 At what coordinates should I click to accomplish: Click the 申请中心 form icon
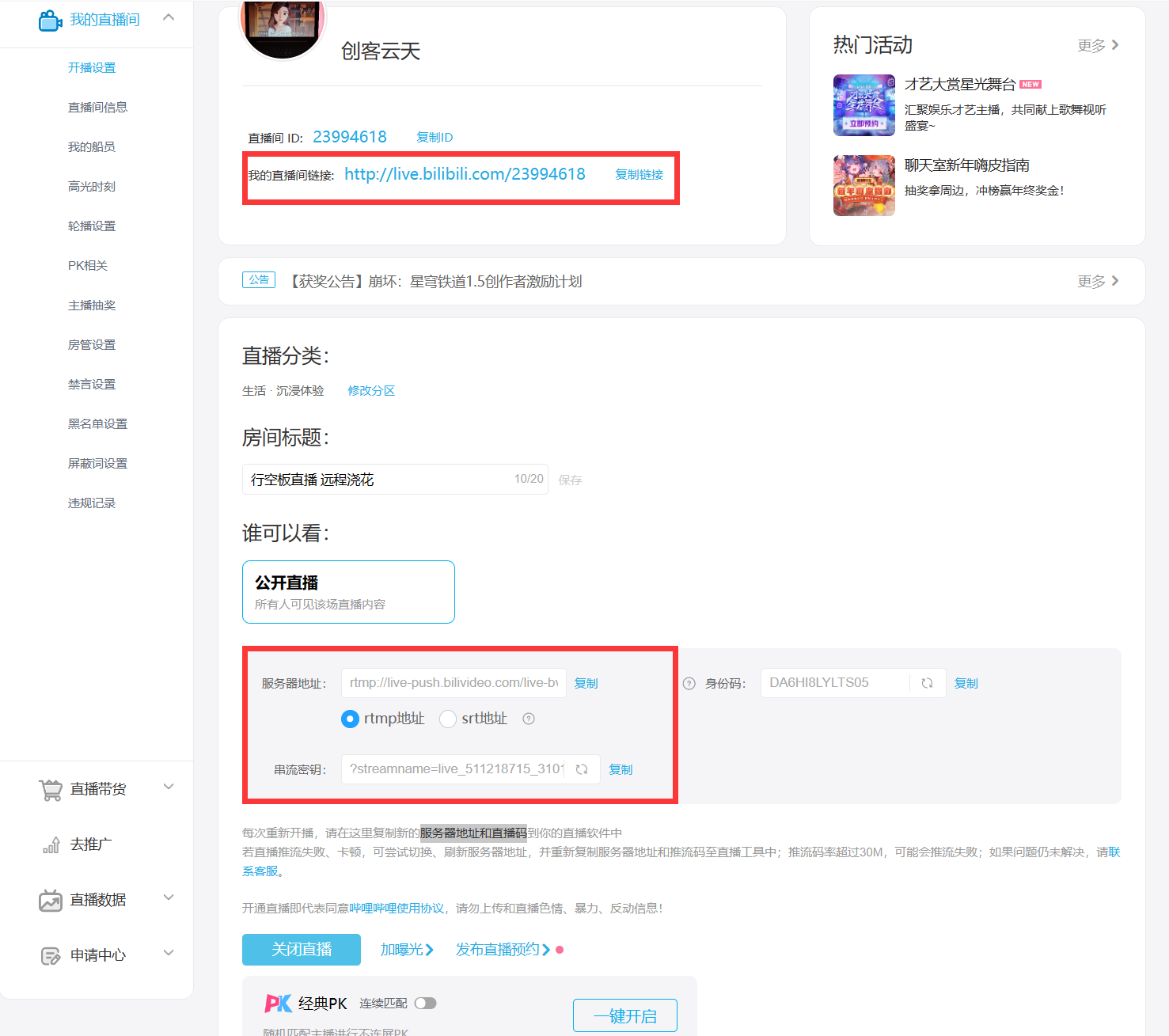[51, 955]
